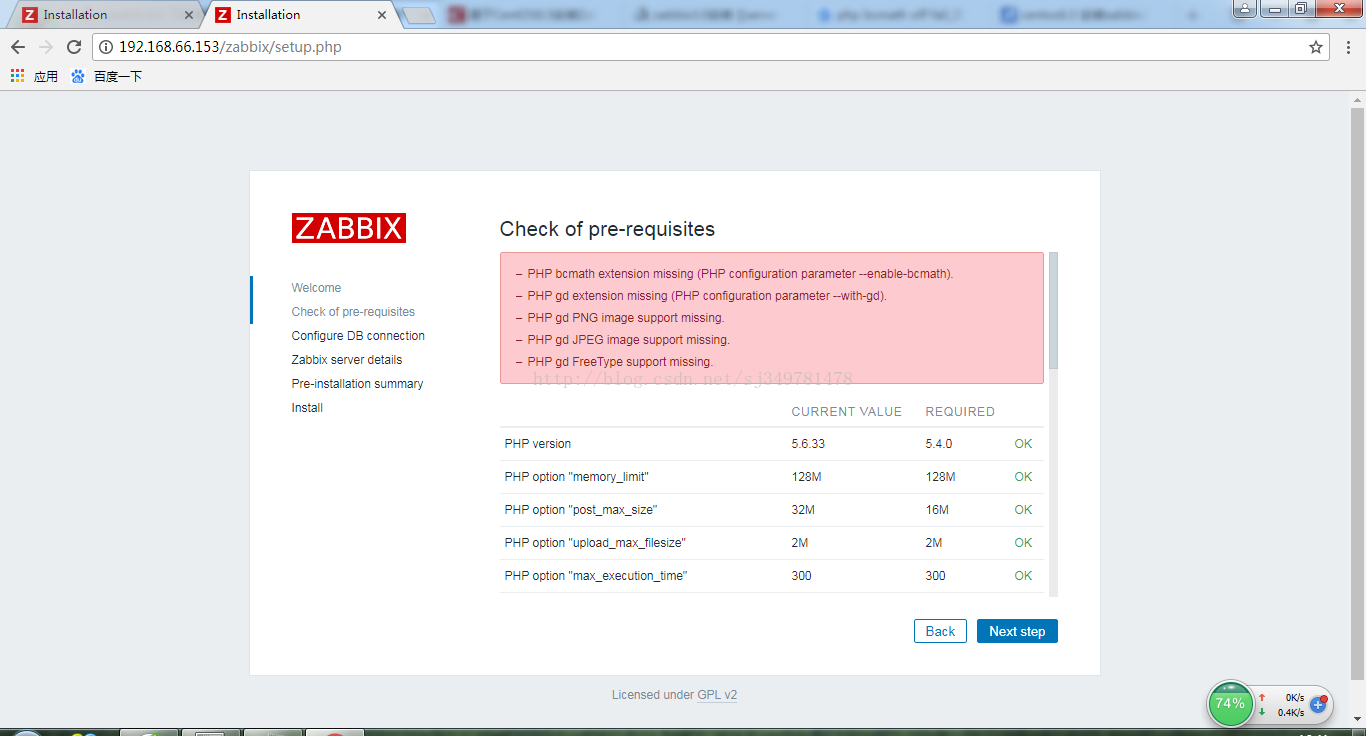Close the first Installation tab

(x=189, y=15)
